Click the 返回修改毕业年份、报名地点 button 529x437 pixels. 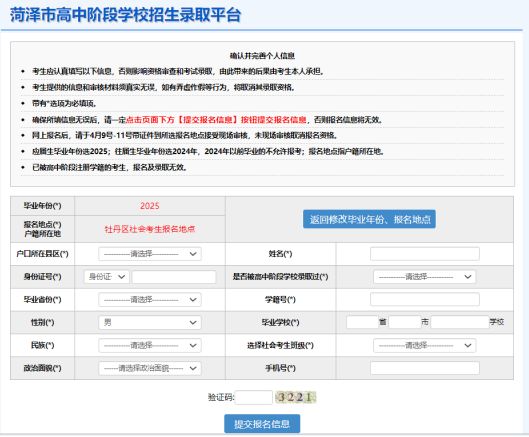[369, 219]
